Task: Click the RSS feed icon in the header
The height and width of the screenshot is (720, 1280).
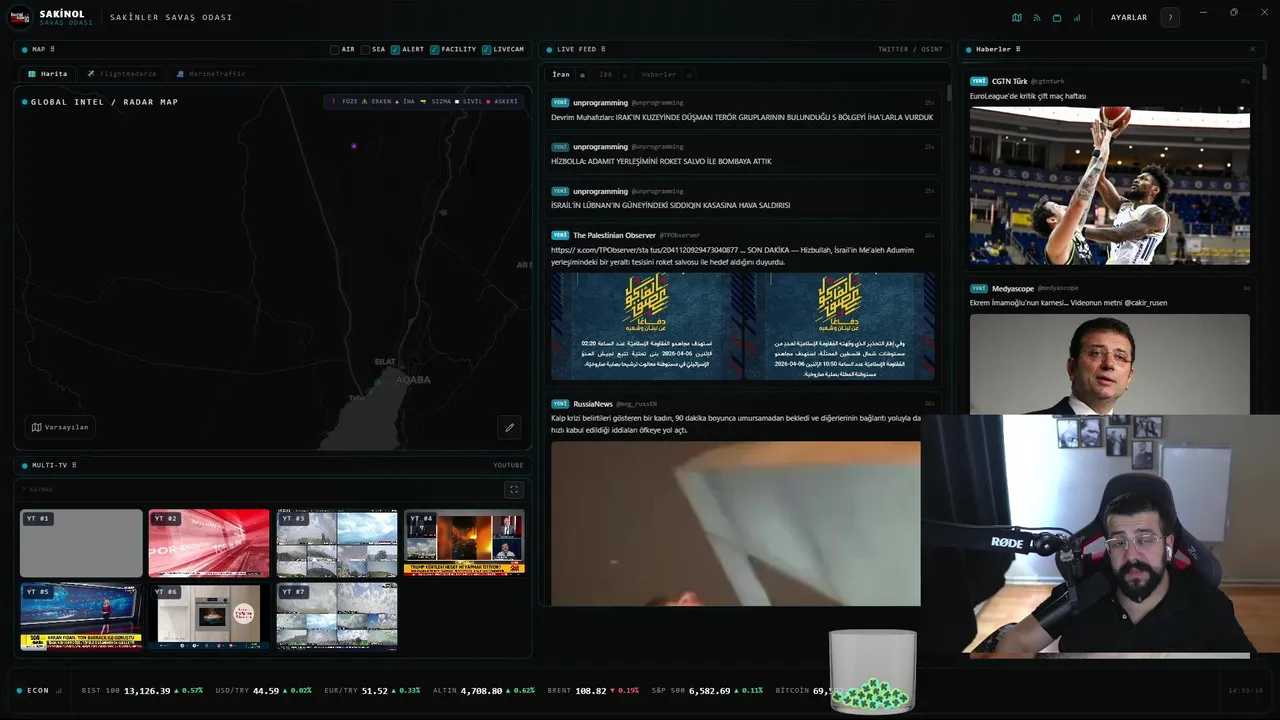Action: click(x=1037, y=17)
